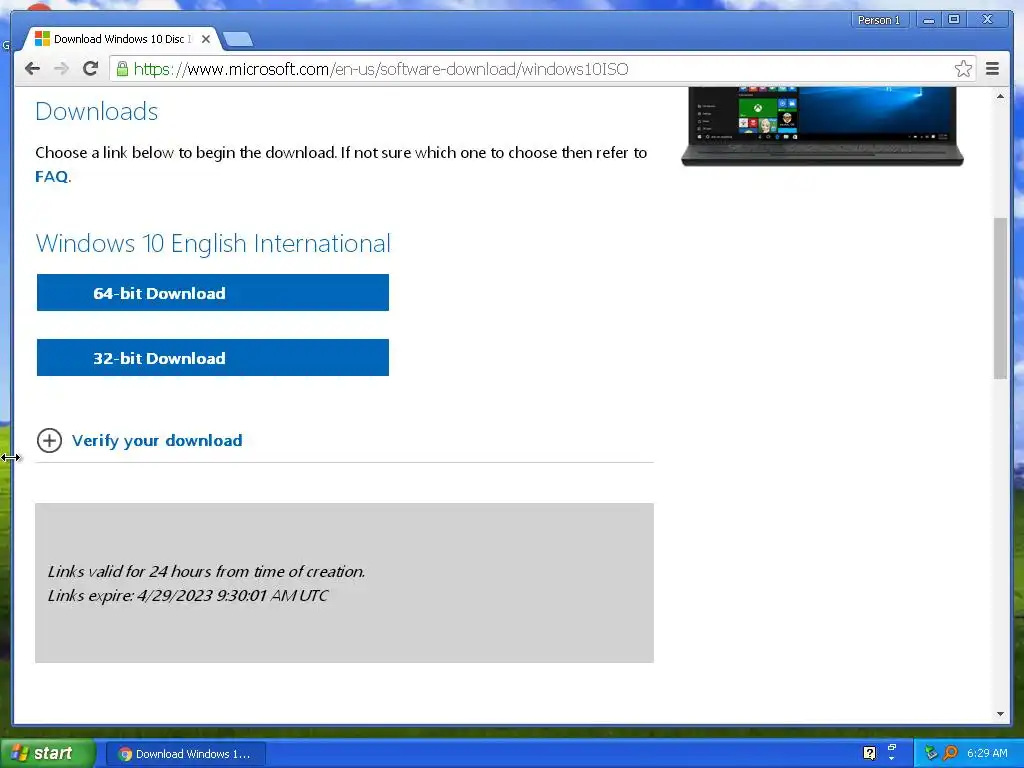Go back with the browser back arrow
Viewport: 1024px width, 768px height.
32,69
